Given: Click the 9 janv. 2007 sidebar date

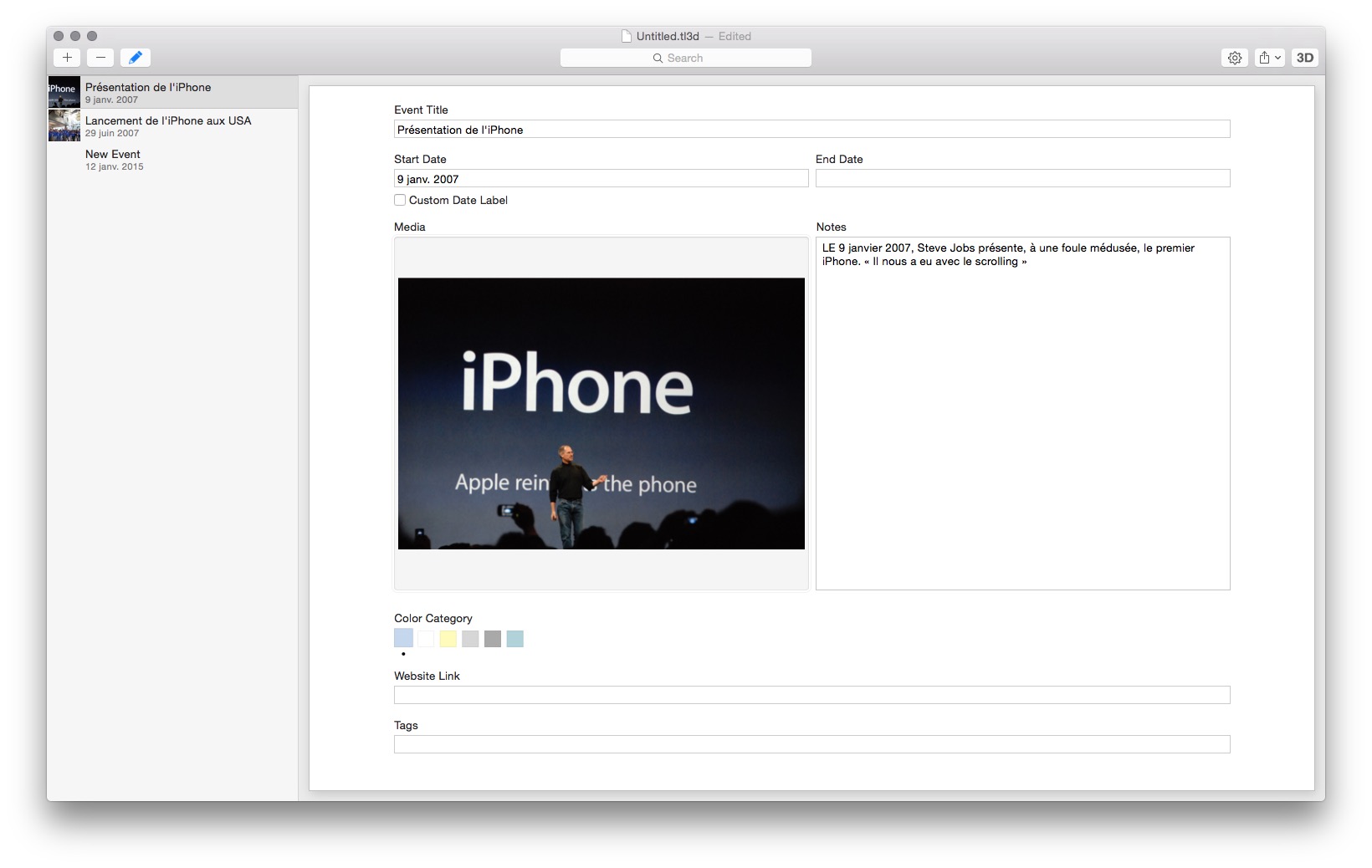Looking at the screenshot, I should (111, 100).
